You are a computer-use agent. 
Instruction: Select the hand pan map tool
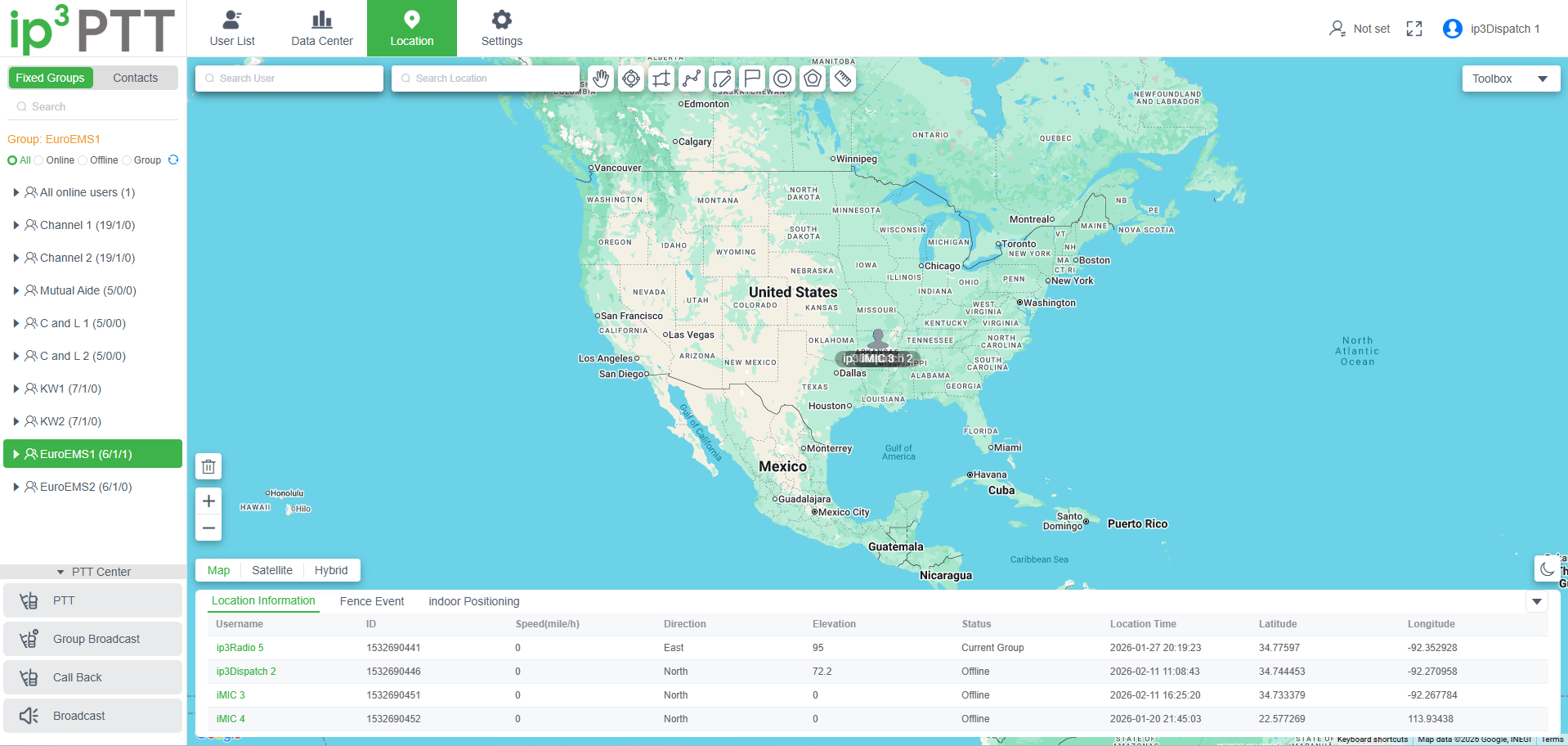601,79
